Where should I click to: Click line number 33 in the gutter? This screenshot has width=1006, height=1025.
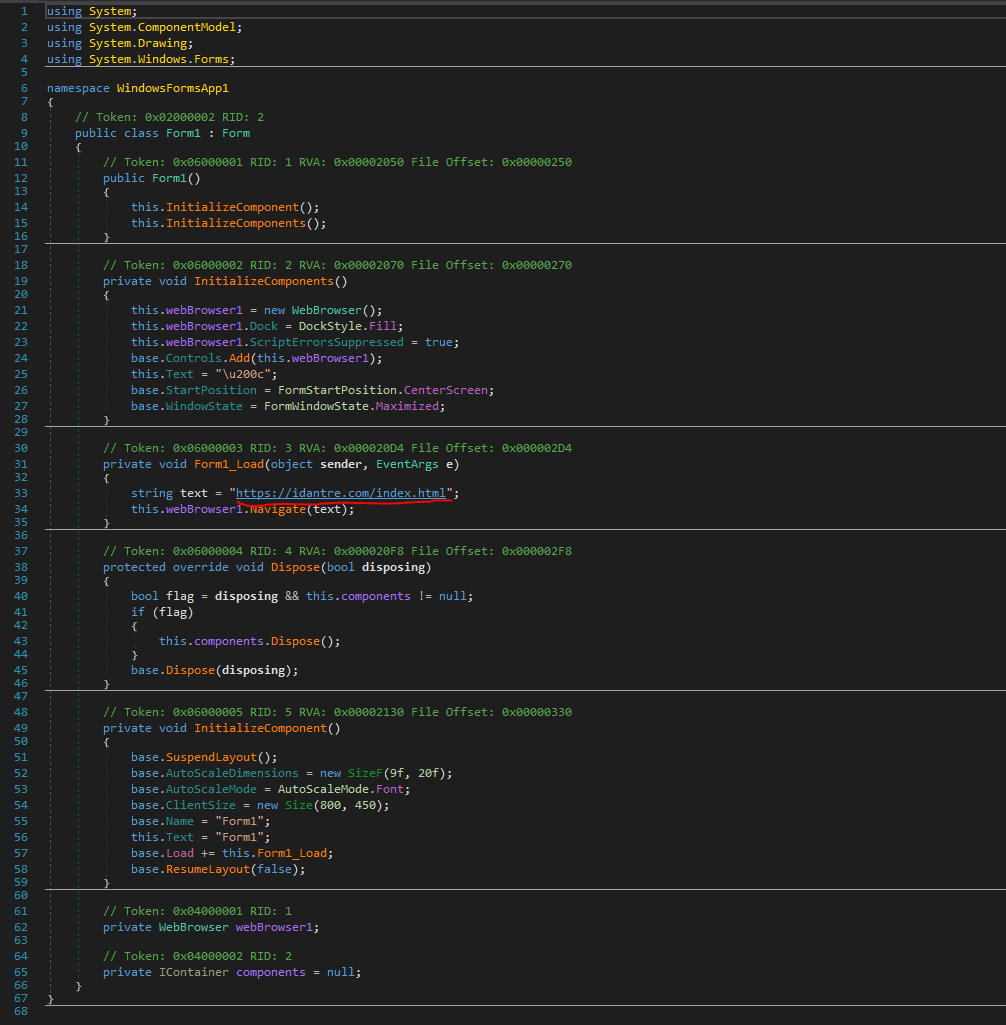point(21,494)
